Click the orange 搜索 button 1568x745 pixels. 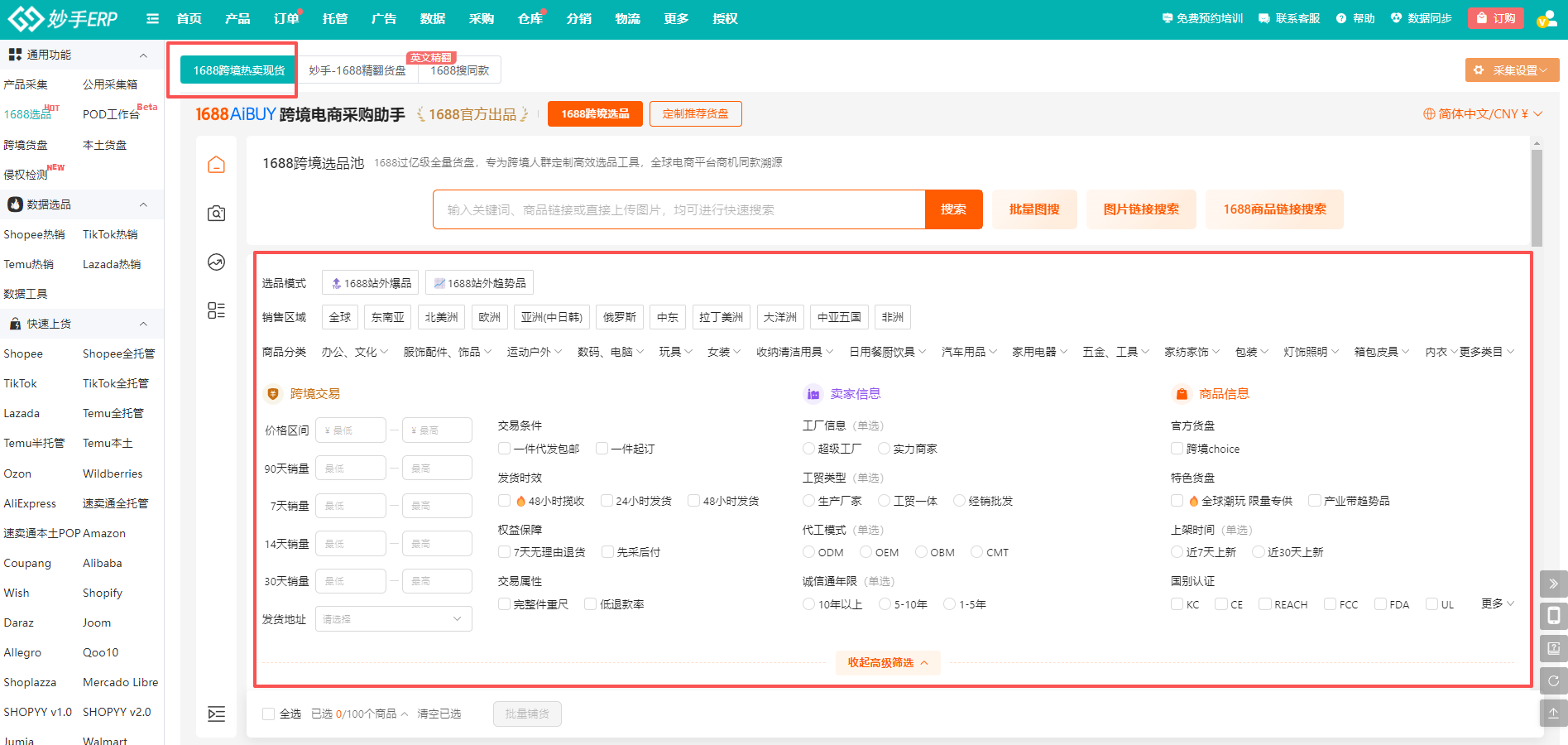point(953,209)
